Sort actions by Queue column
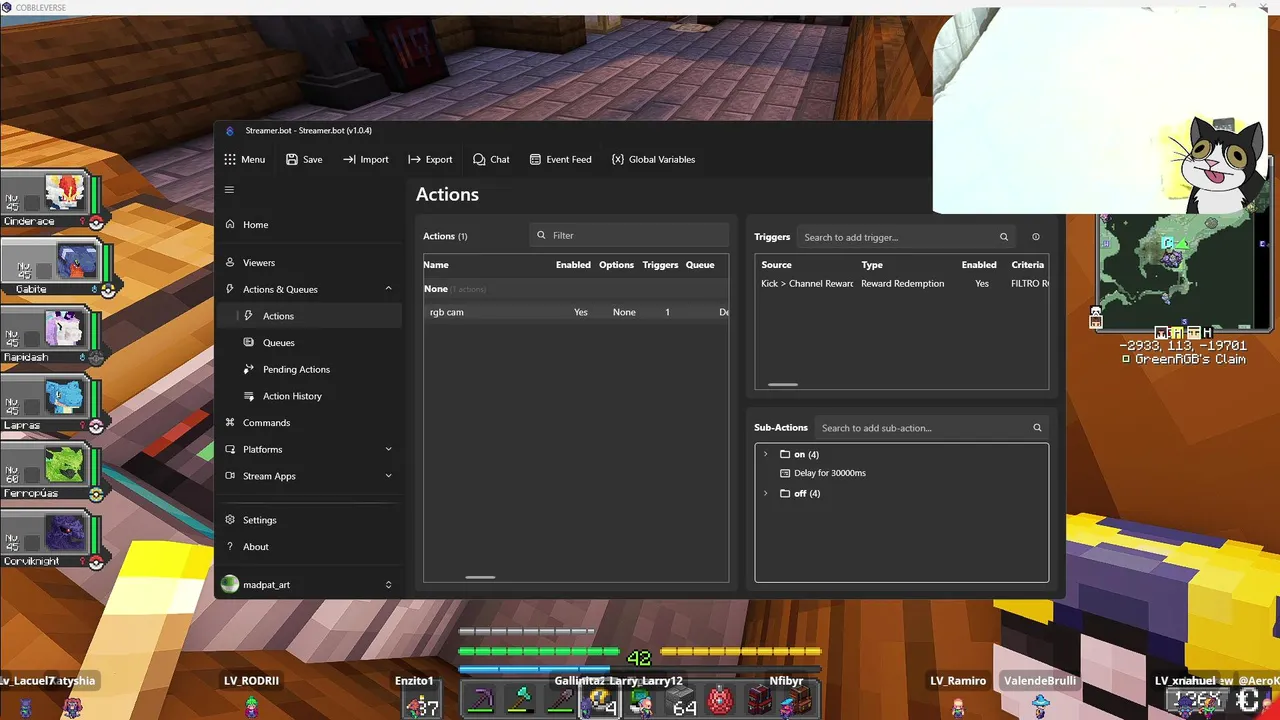This screenshot has height=720, width=1280. 700,265
